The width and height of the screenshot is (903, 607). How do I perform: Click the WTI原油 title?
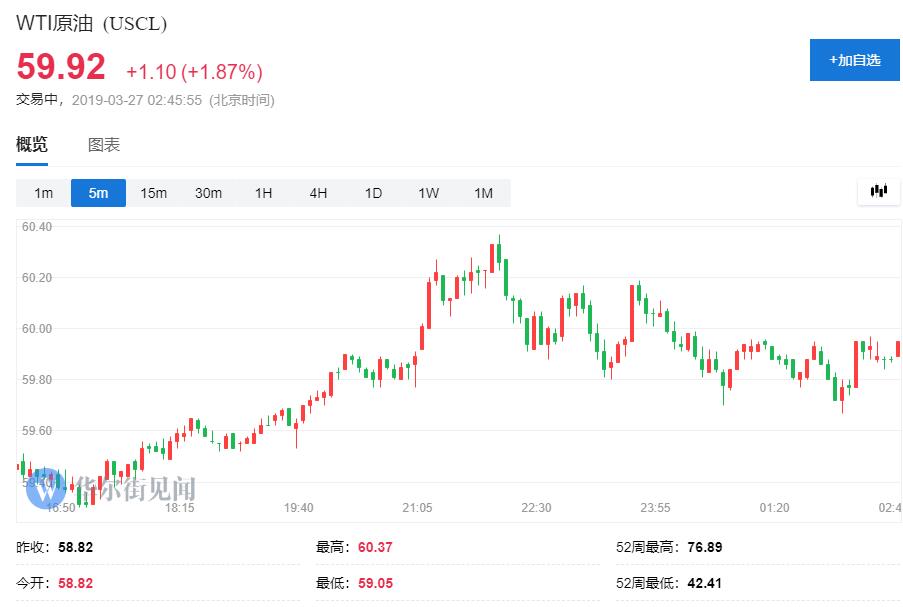click(x=91, y=23)
